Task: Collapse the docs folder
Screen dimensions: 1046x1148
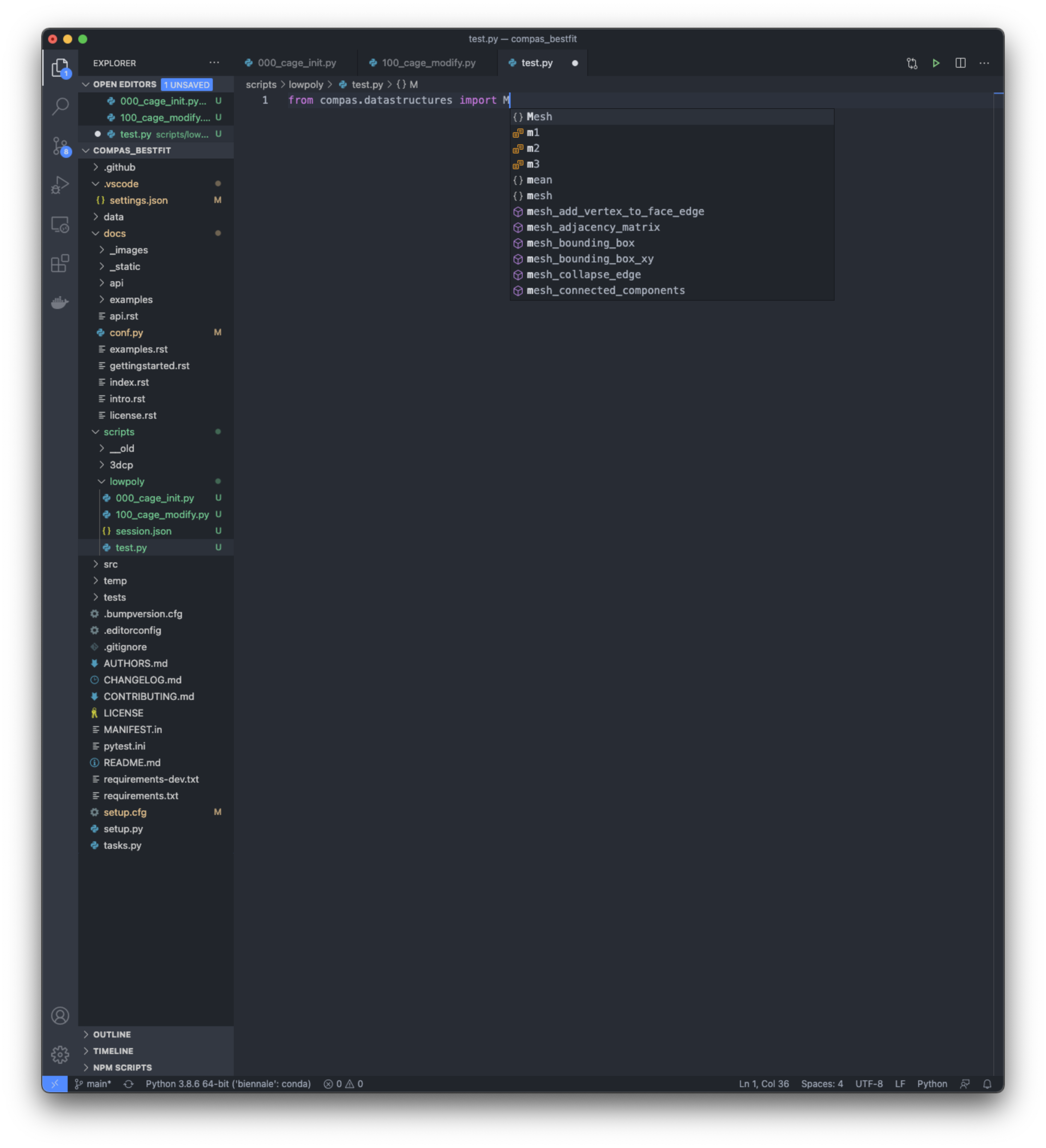Action: tap(115, 233)
